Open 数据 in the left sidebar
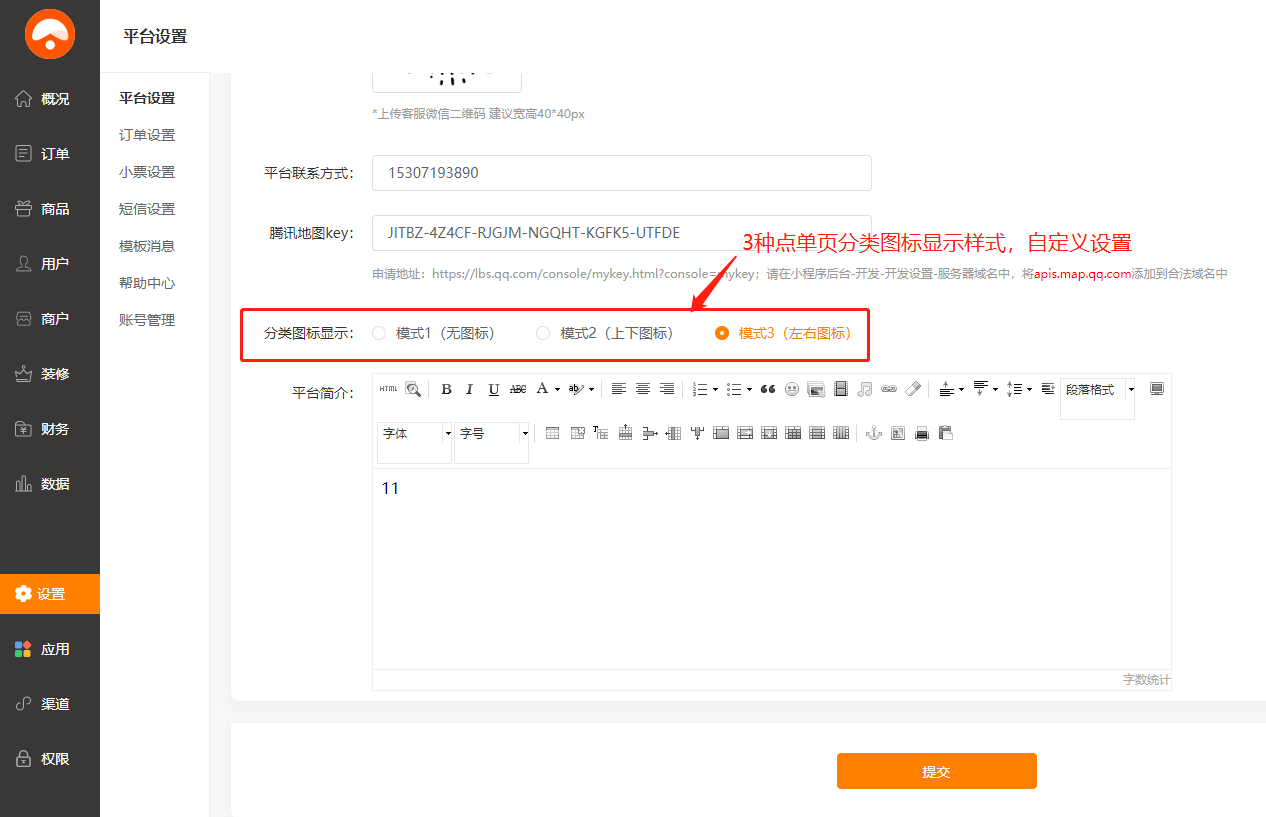Image resolution: width=1266 pixels, height=817 pixels. [x=50, y=484]
